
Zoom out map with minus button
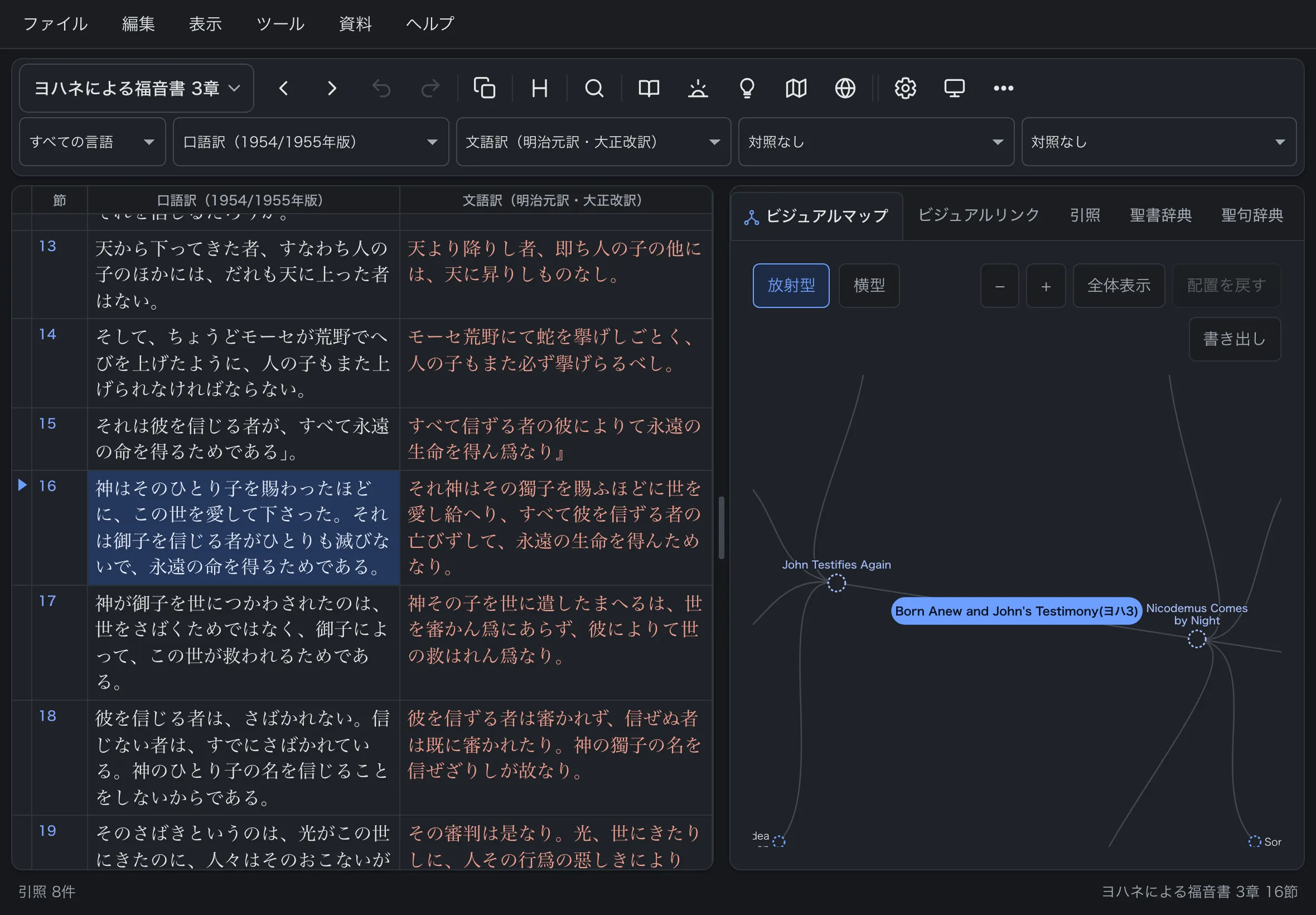[999, 286]
